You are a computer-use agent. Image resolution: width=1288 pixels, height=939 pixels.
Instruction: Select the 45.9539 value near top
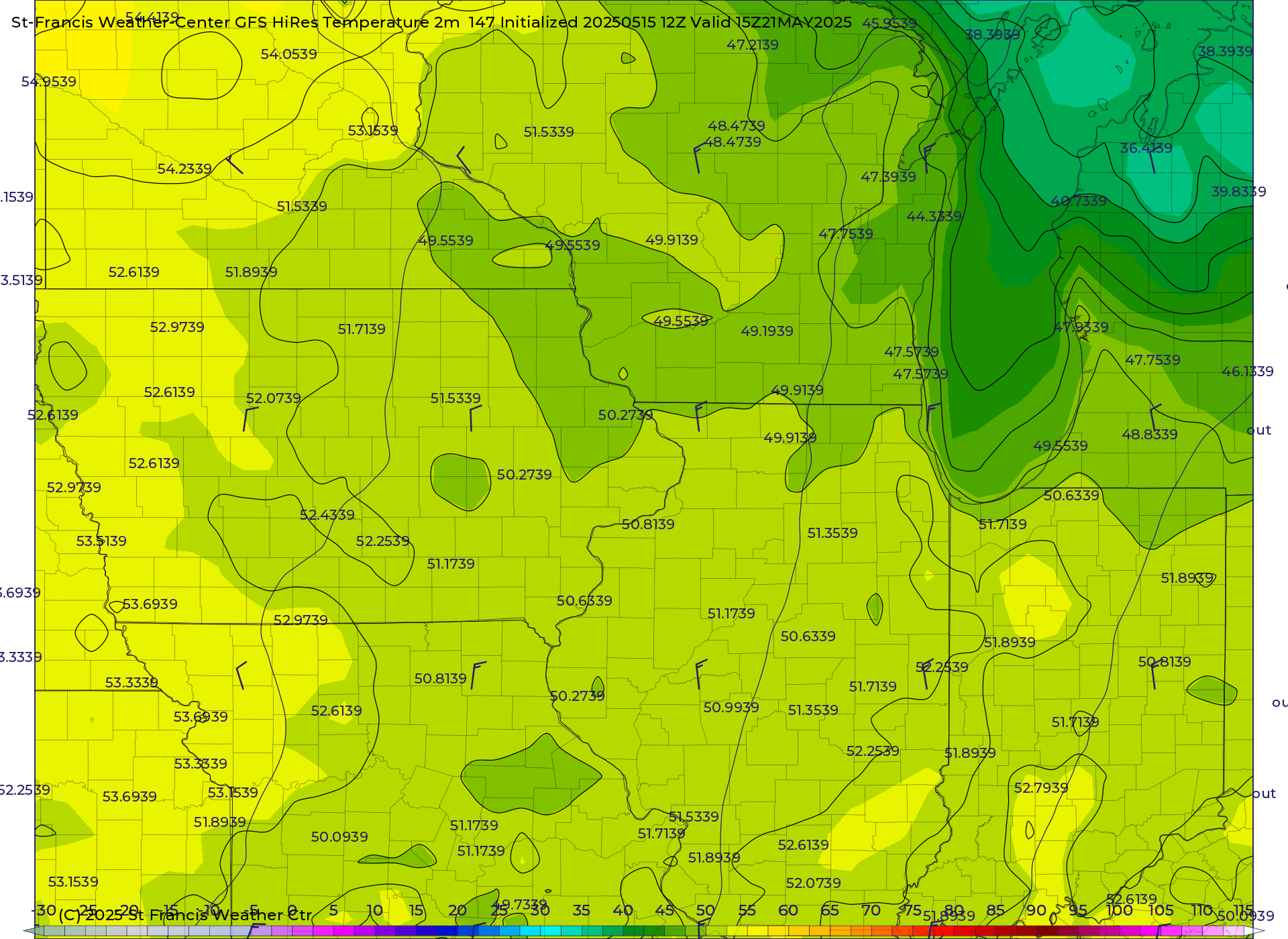(x=890, y=23)
